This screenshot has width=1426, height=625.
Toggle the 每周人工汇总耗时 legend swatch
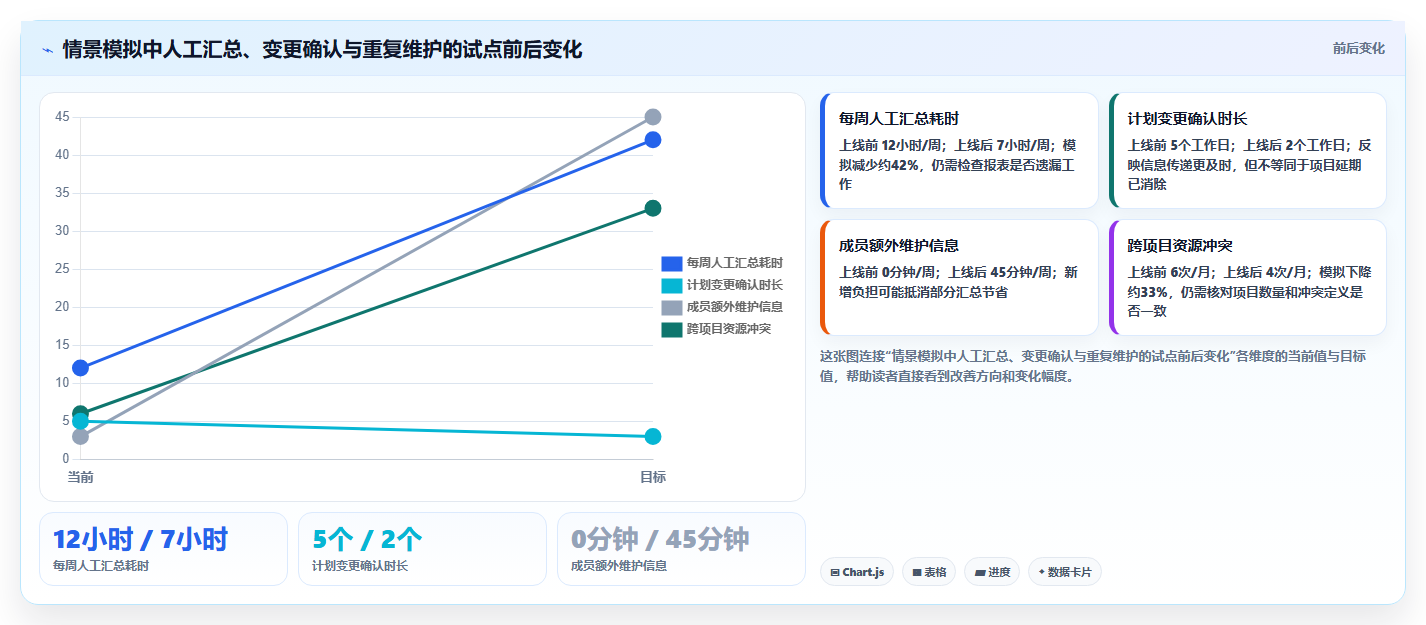click(x=672, y=263)
